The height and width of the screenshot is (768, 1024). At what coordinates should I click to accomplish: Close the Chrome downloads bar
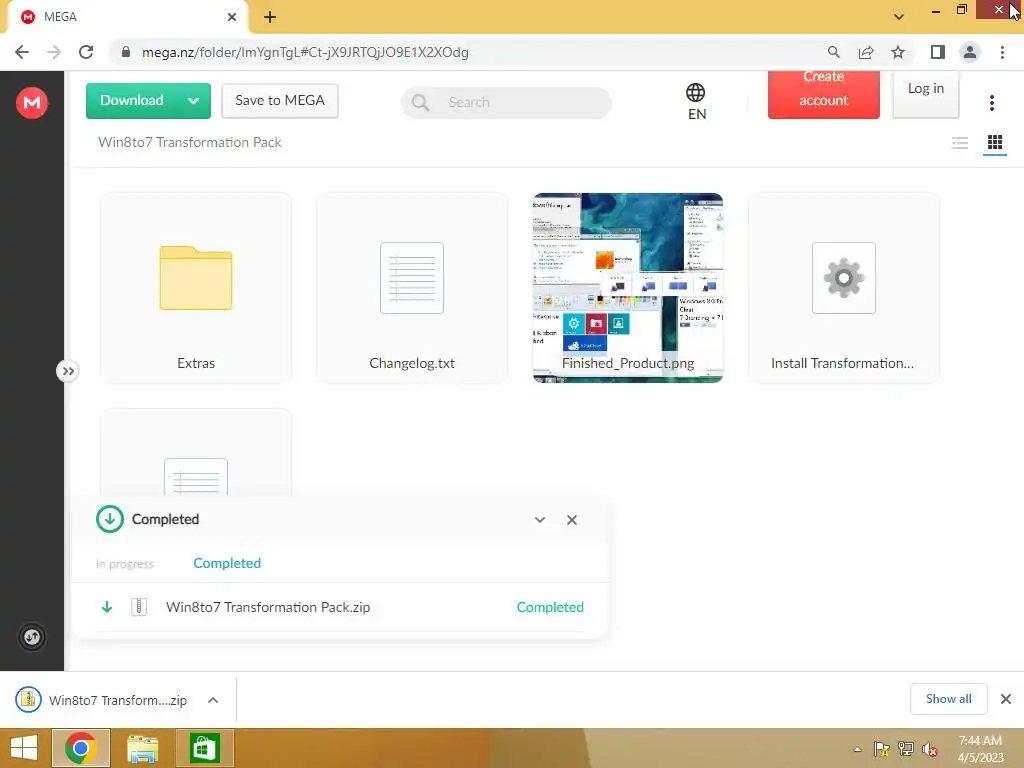click(1006, 699)
